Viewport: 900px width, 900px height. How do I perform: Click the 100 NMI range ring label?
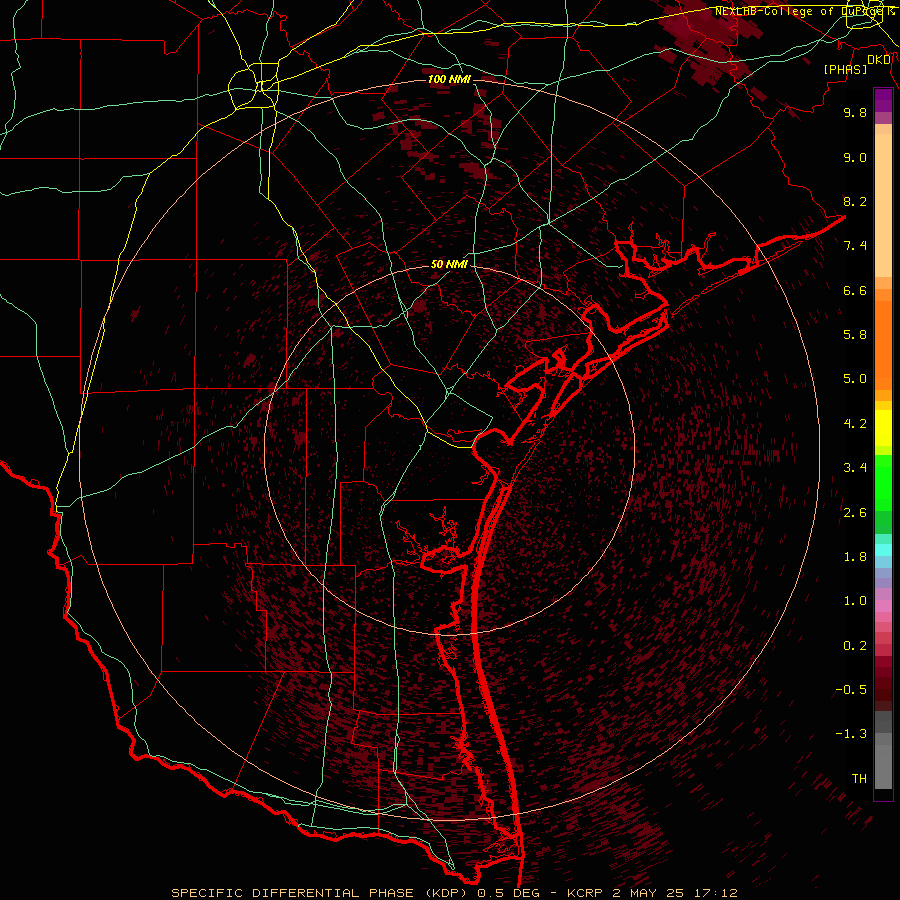point(449,79)
